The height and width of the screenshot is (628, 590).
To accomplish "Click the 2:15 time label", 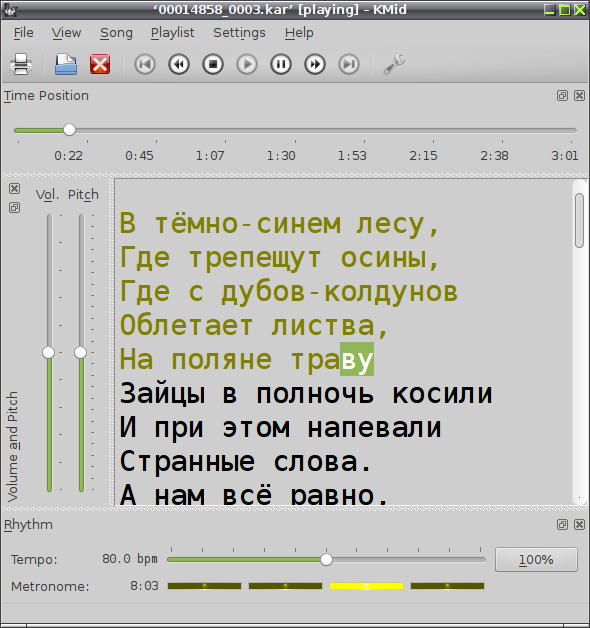I will click(x=423, y=155).
